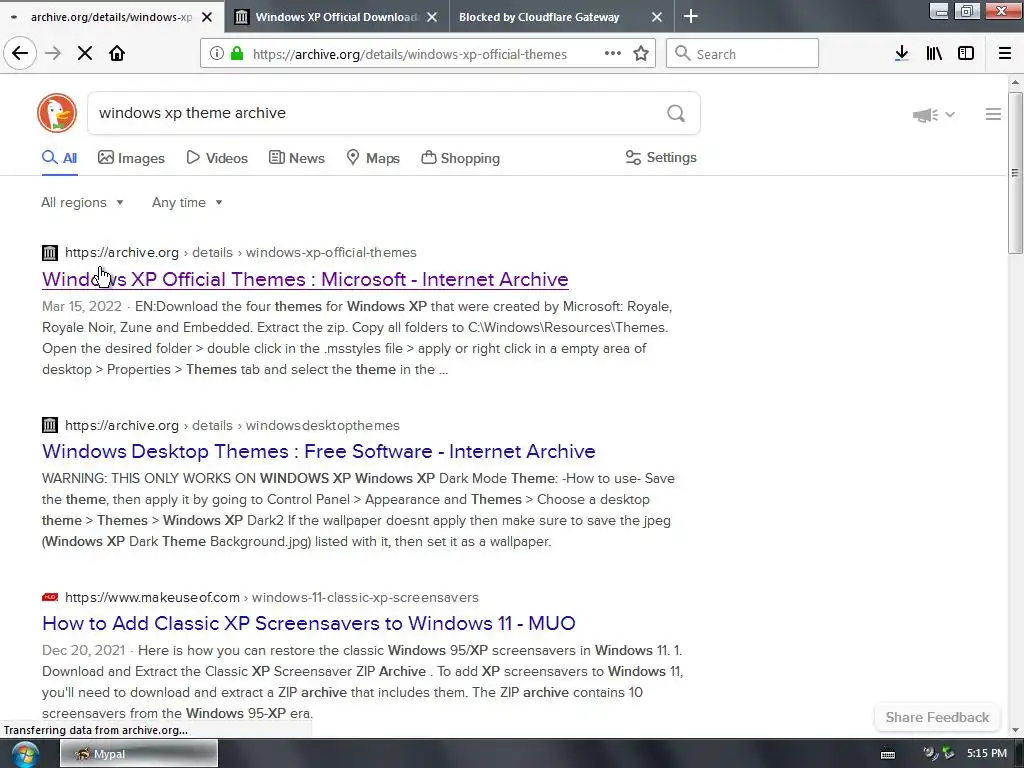This screenshot has width=1024, height=768.
Task: Stop loading the page
Action: [85, 54]
